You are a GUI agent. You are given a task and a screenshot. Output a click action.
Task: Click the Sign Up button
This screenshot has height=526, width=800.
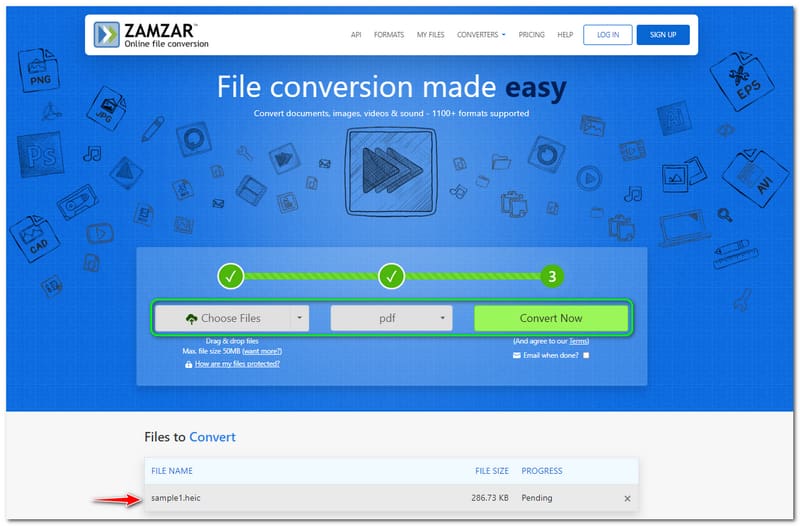[x=663, y=35]
